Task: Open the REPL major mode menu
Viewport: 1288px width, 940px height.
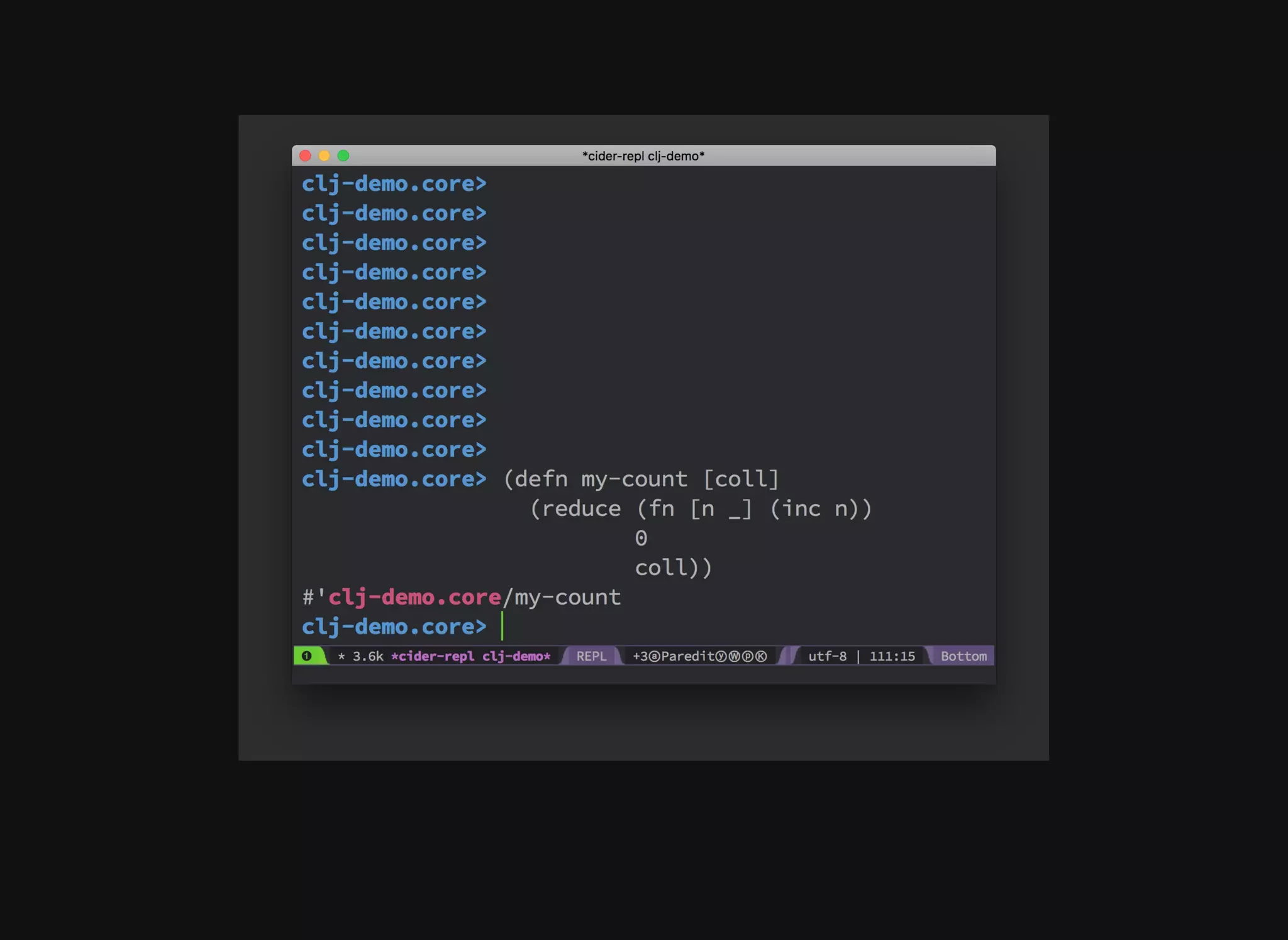Action: [x=591, y=656]
